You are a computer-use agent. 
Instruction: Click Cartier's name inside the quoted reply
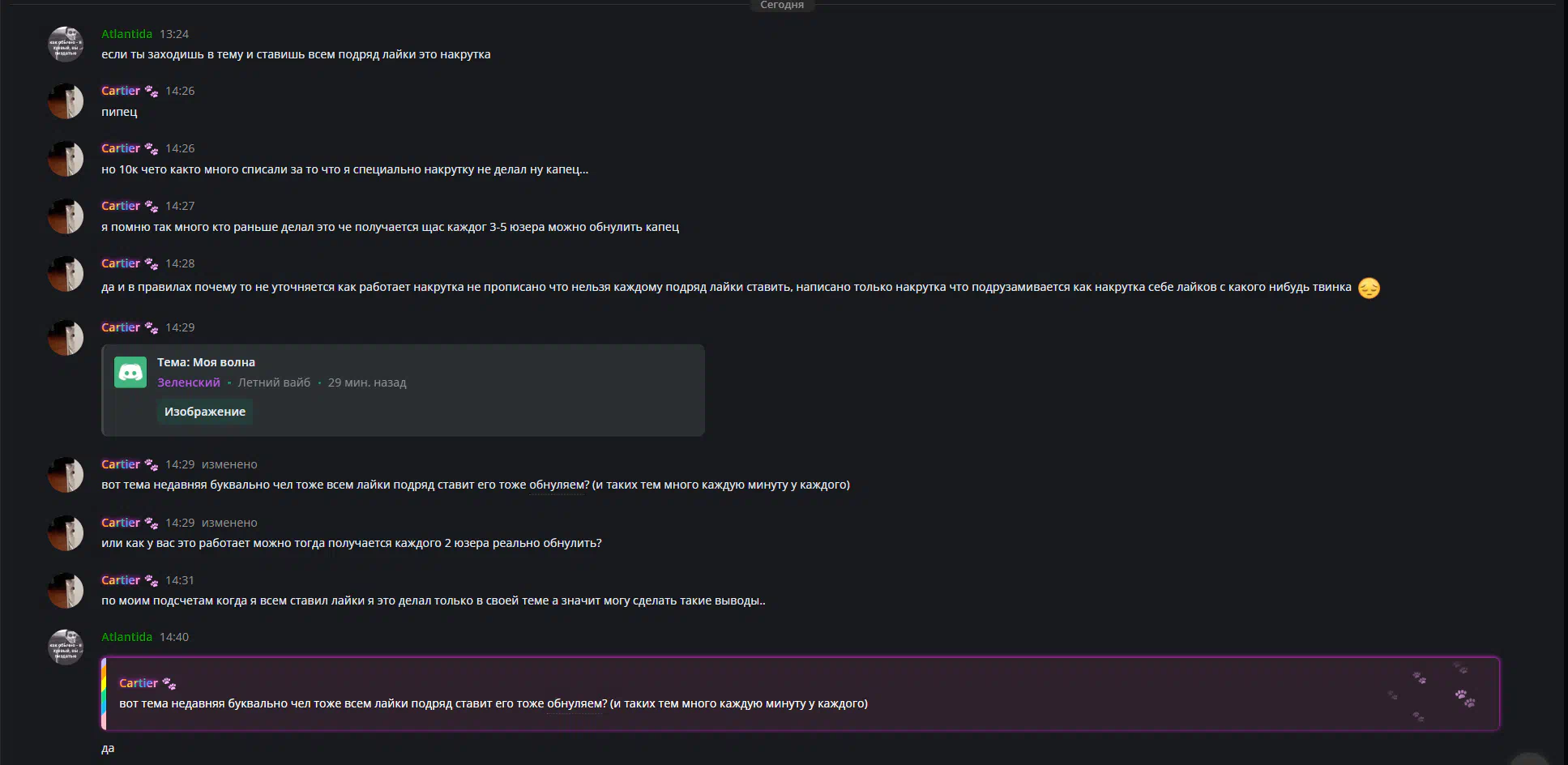[x=139, y=683]
